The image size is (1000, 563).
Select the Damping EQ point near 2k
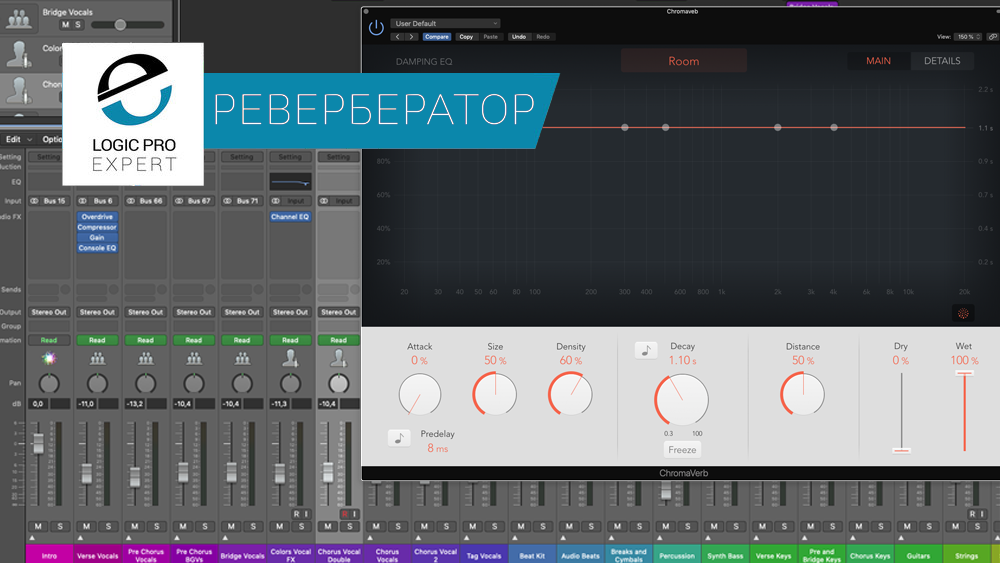777,128
